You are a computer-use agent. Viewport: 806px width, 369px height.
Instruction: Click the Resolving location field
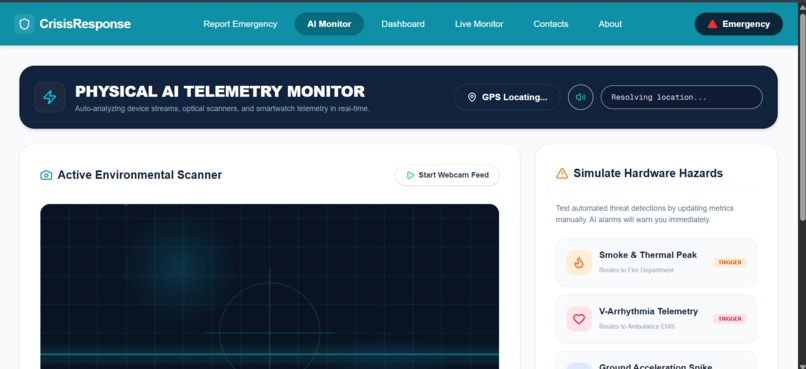682,97
